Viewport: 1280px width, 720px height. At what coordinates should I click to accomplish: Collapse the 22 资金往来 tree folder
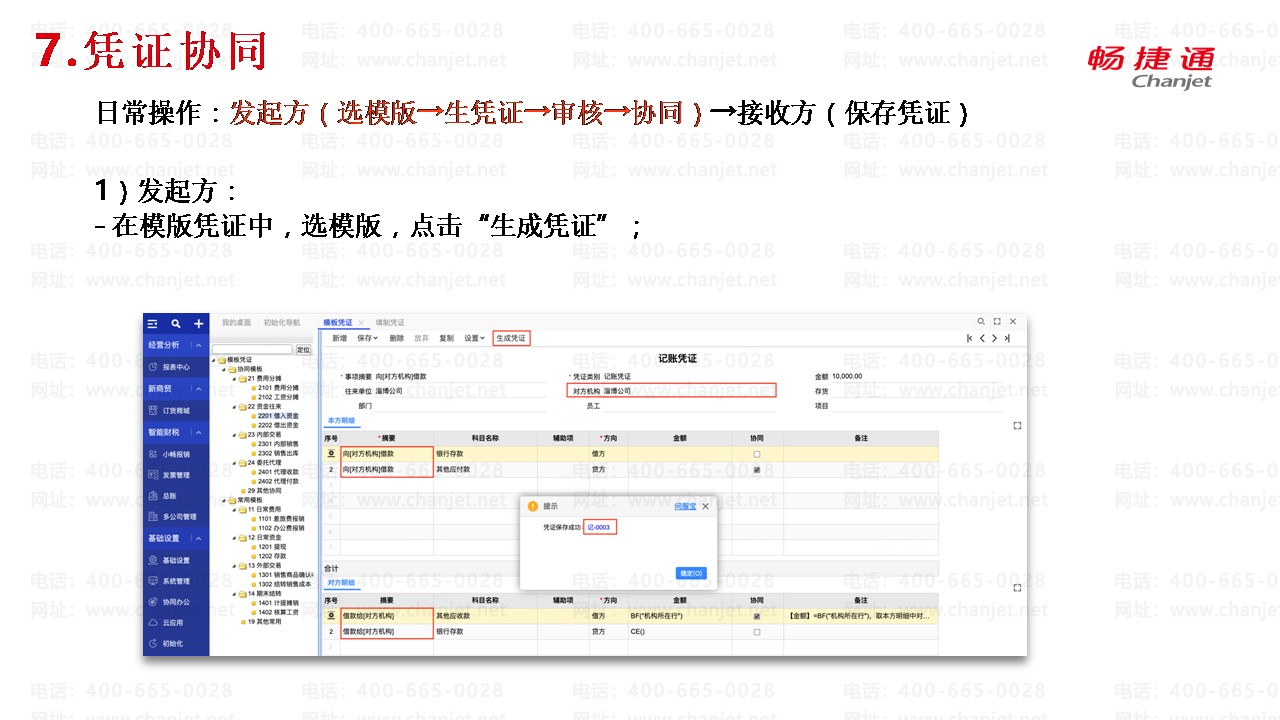point(236,406)
